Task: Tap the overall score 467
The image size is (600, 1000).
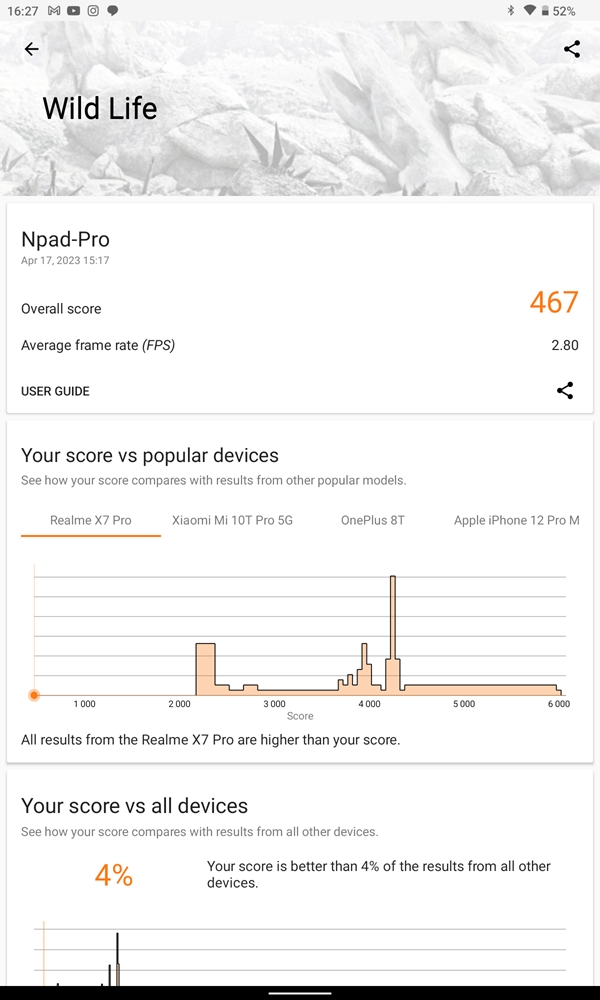Action: point(553,302)
